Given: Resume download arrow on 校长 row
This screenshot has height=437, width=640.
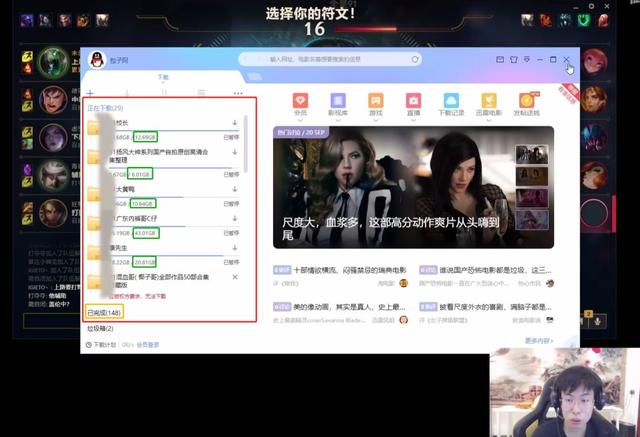Looking at the screenshot, I should [235, 122].
